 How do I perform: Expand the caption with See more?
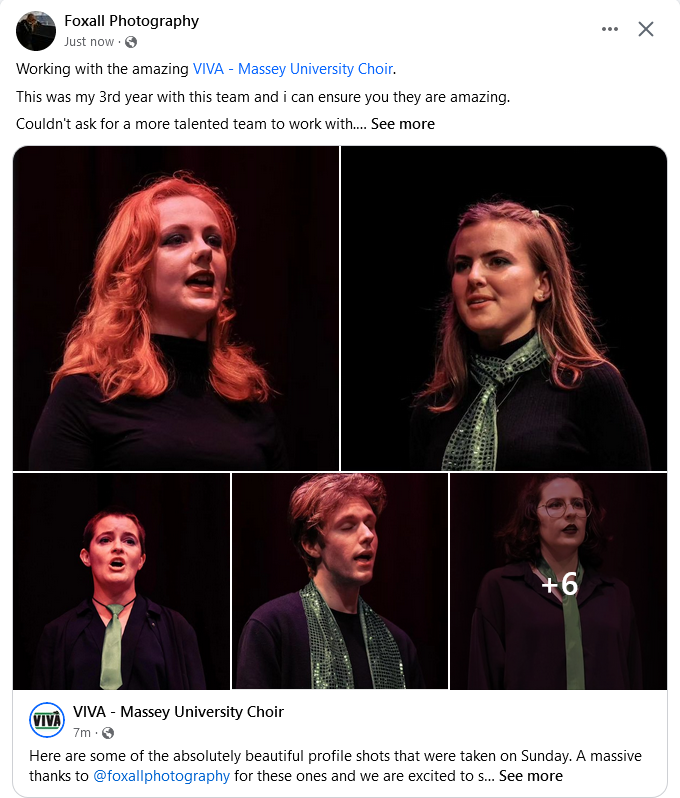pyautogui.click(x=403, y=124)
